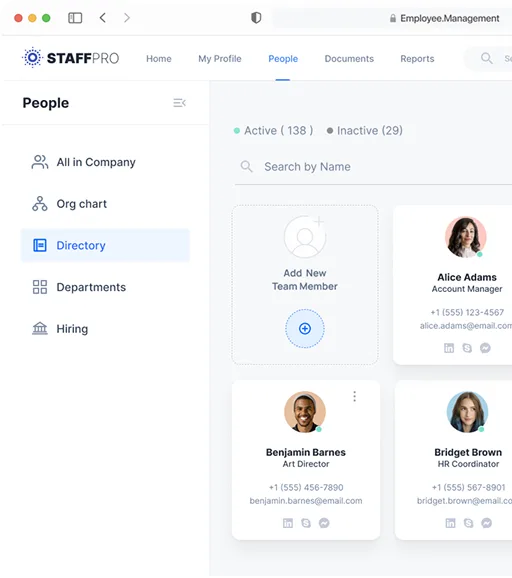The image size is (512, 578).
Task: Click the plus button to add member
Action: (x=305, y=328)
